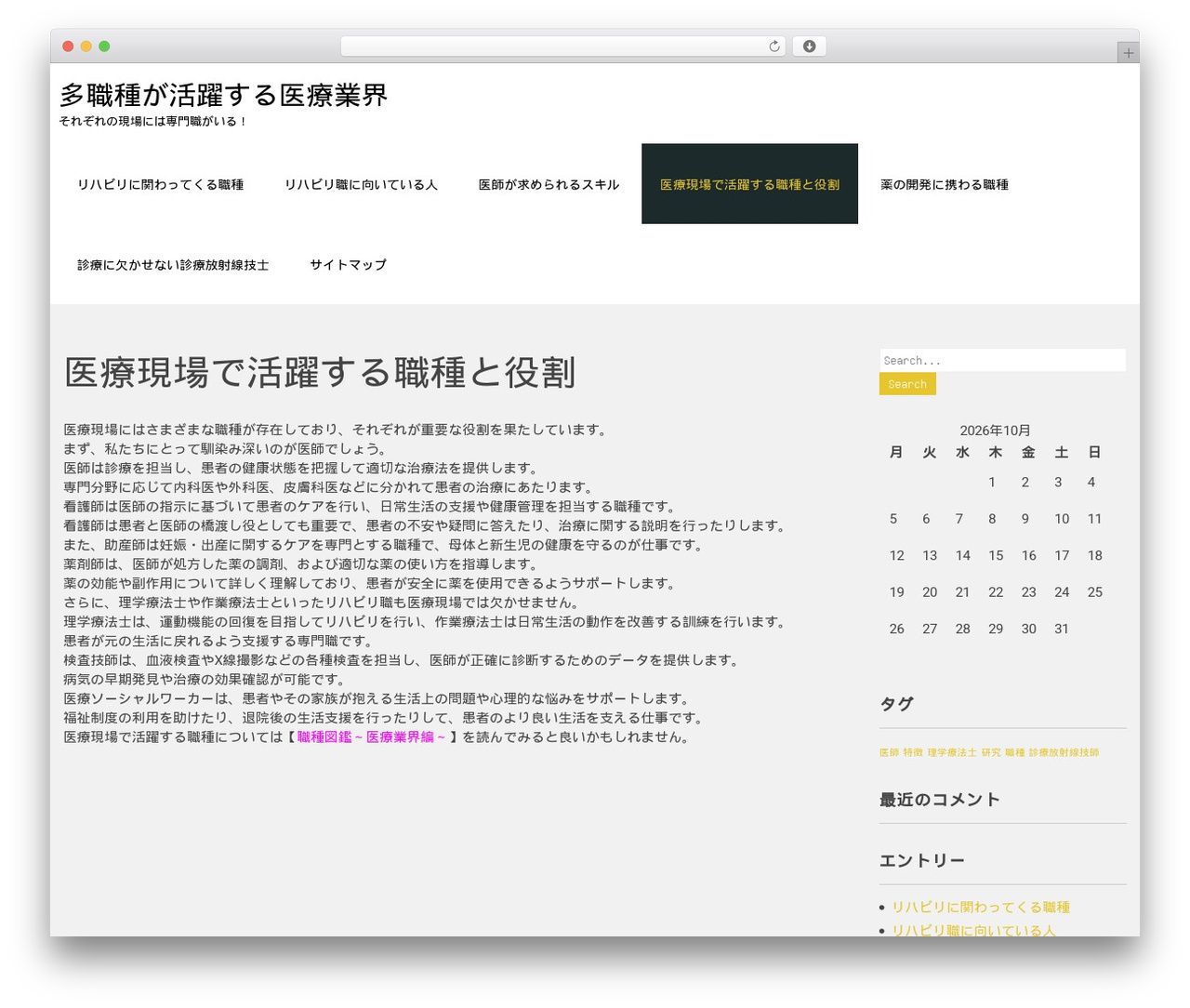Open the サイトマップ menu item

coord(348,264)
